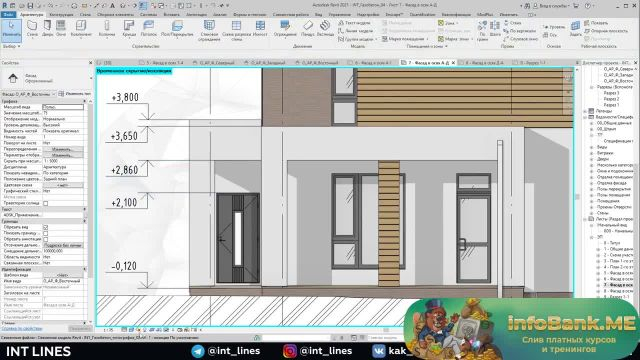Screen dimensions: 640x360
Task: Select the Стена (Wall) tool
Action: click(32, 29)
